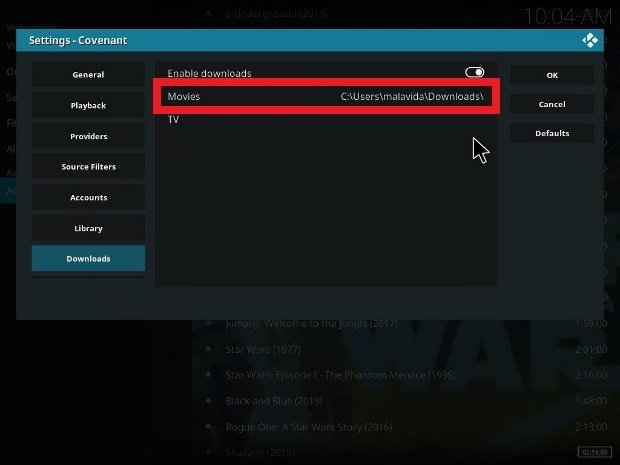
Task: Click the Kodi logo in the dialog header
Action: click(590, 40)
